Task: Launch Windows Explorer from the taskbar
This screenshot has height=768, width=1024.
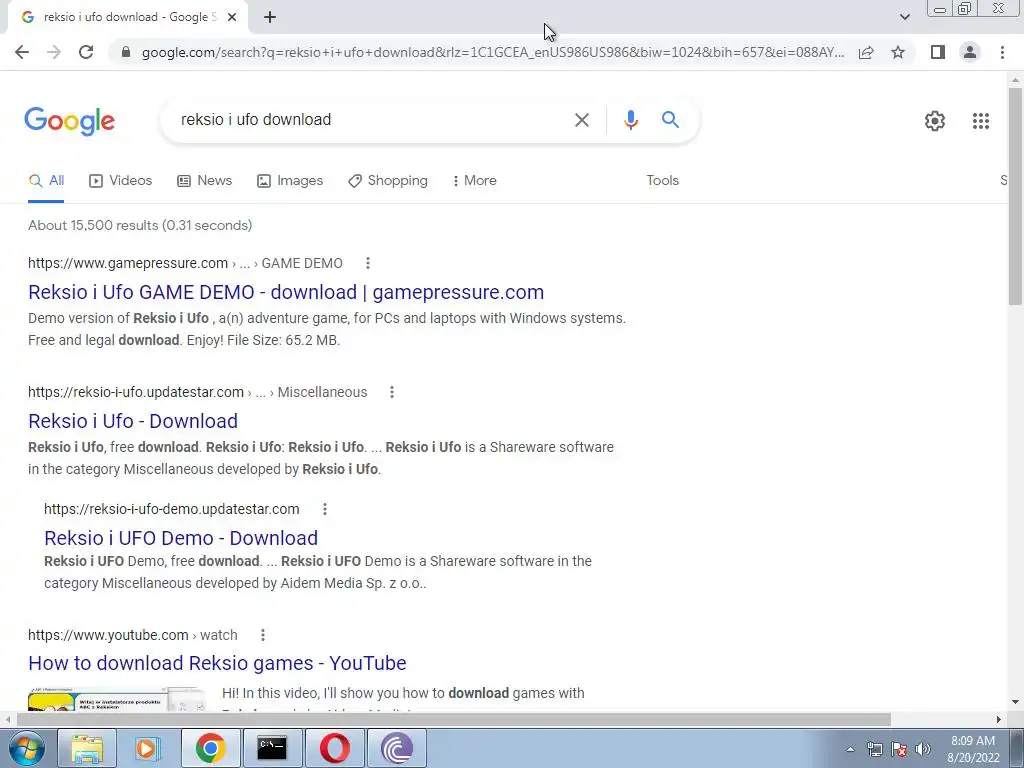Action: click(87, 748)
